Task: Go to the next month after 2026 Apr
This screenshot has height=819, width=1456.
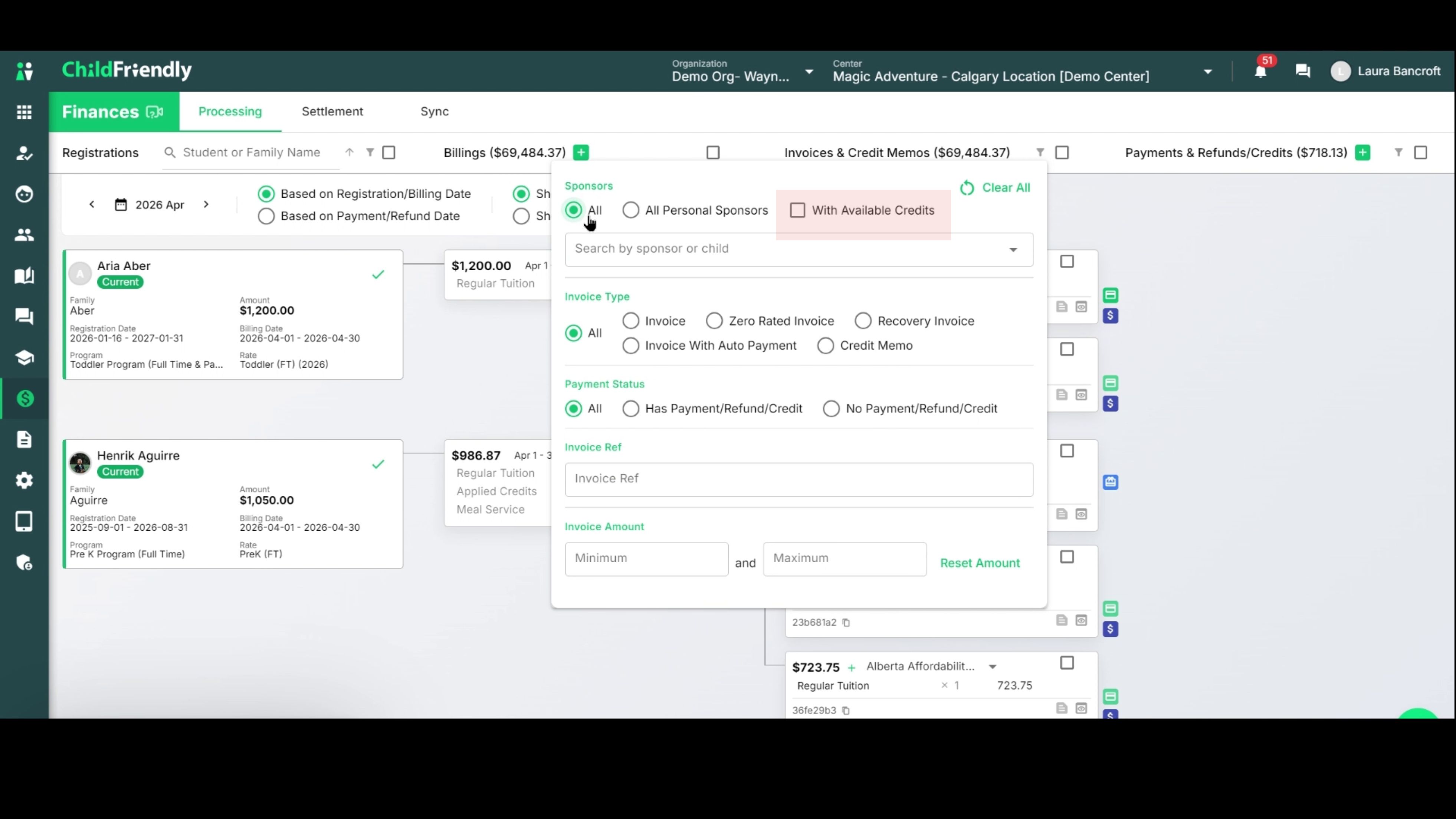Action: coord(206,204)
